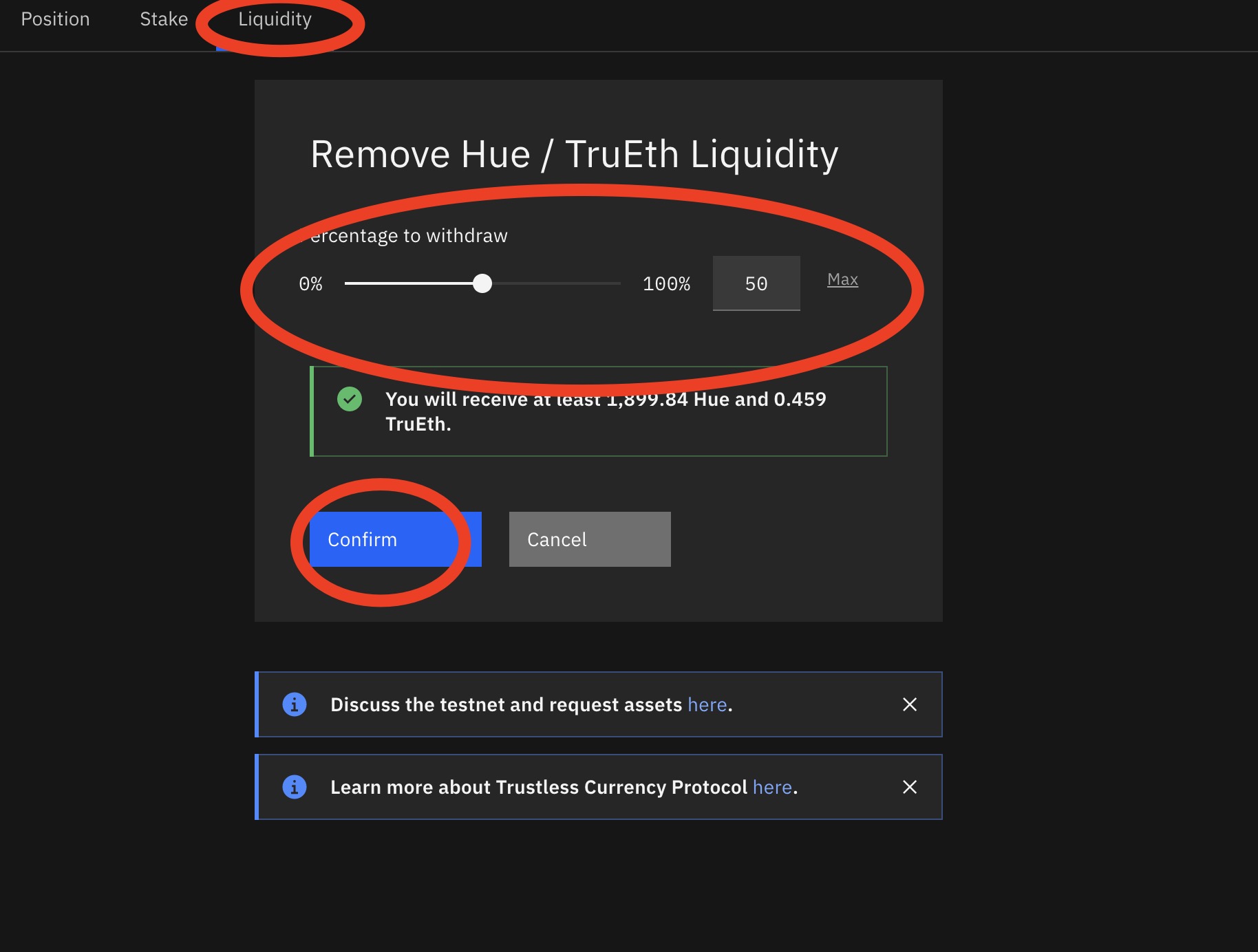1258x952 pixels.
Task: Click the info icon in testnet banner
Action: [295, 704]
